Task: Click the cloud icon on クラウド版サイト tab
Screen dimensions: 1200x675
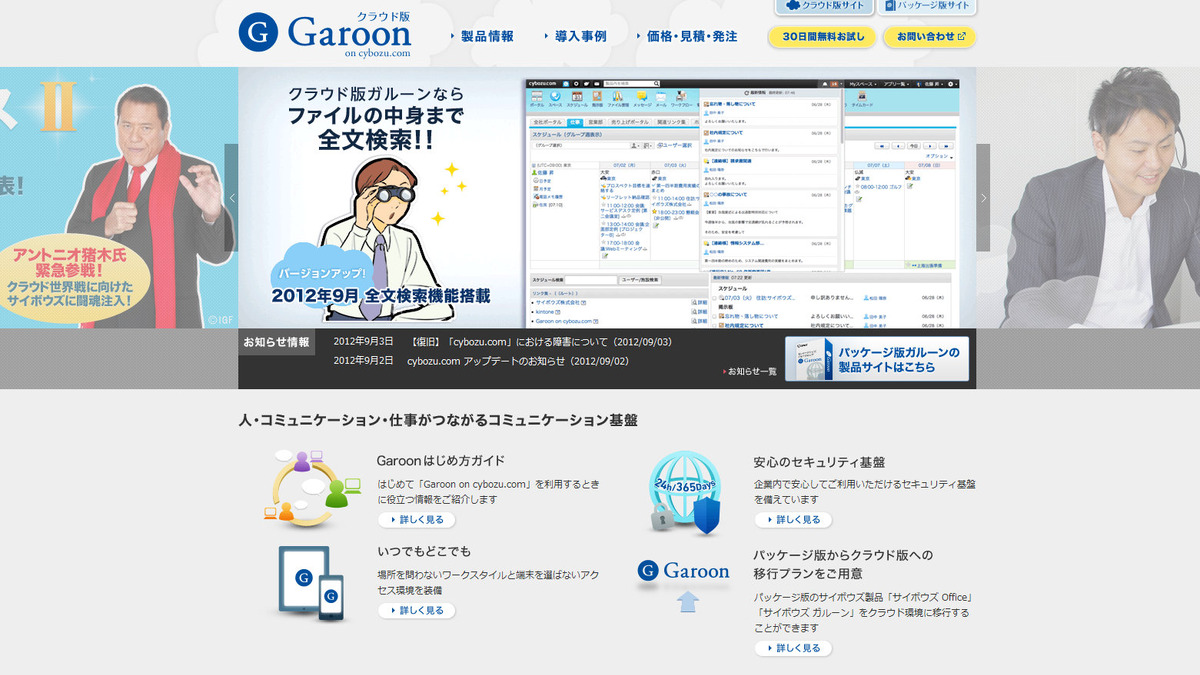Action: (x=791, y=5)
